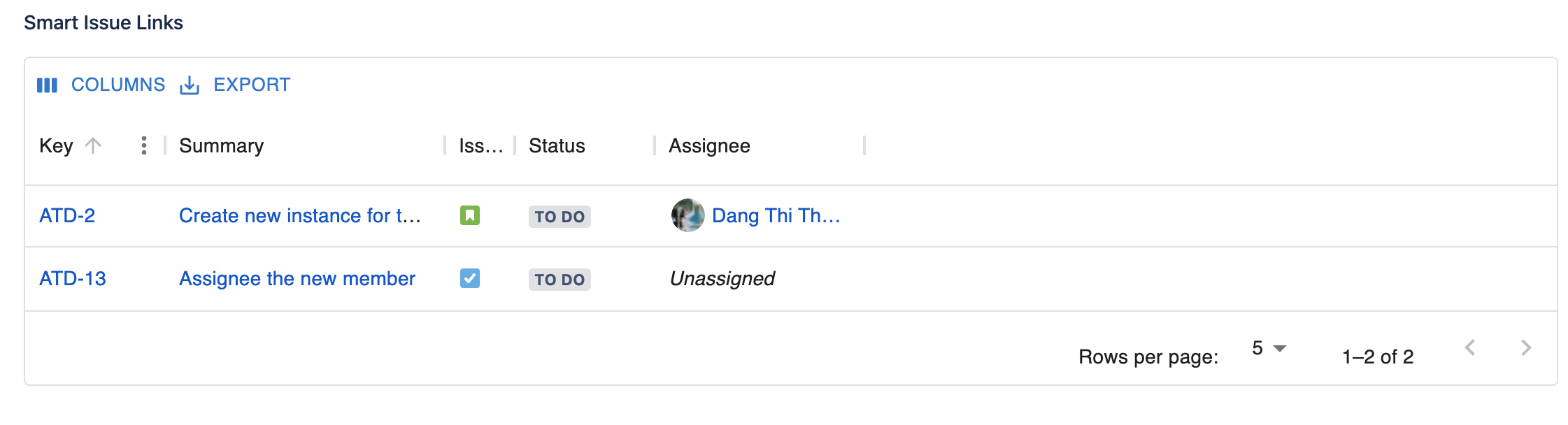Open 'Assignee the new member' summary link
Image resolution: width=1568 pixels, height=425 pixels.
(297, 278)
